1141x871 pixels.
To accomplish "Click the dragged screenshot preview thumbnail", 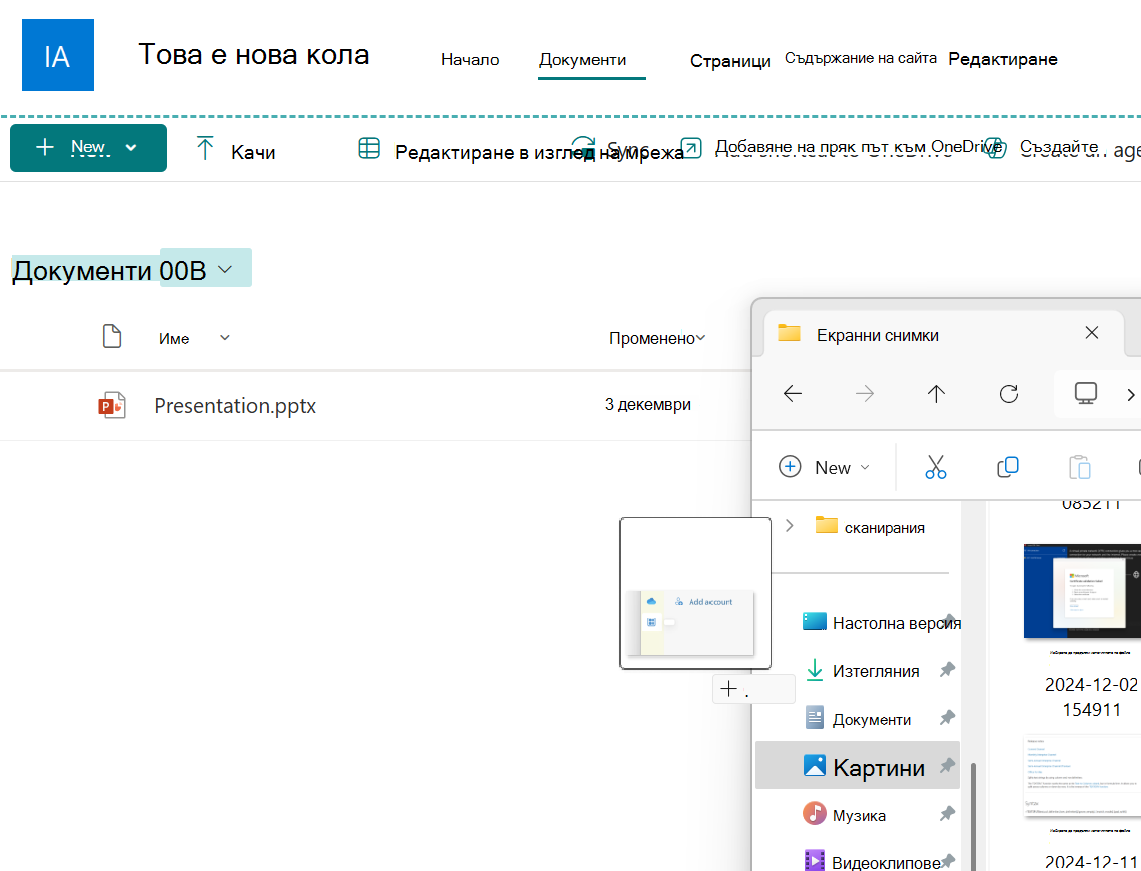I will [695, 593].
